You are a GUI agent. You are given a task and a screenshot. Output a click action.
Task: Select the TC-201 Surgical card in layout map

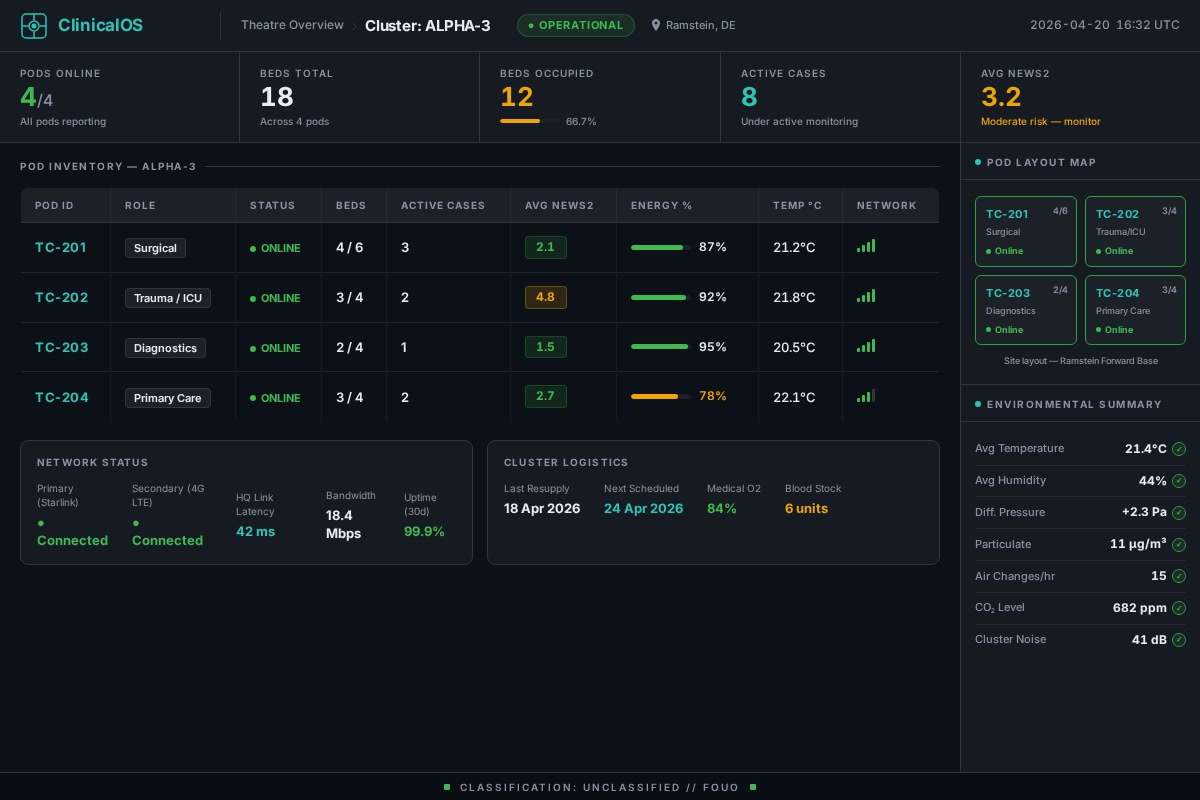(x=1026, y=231)
